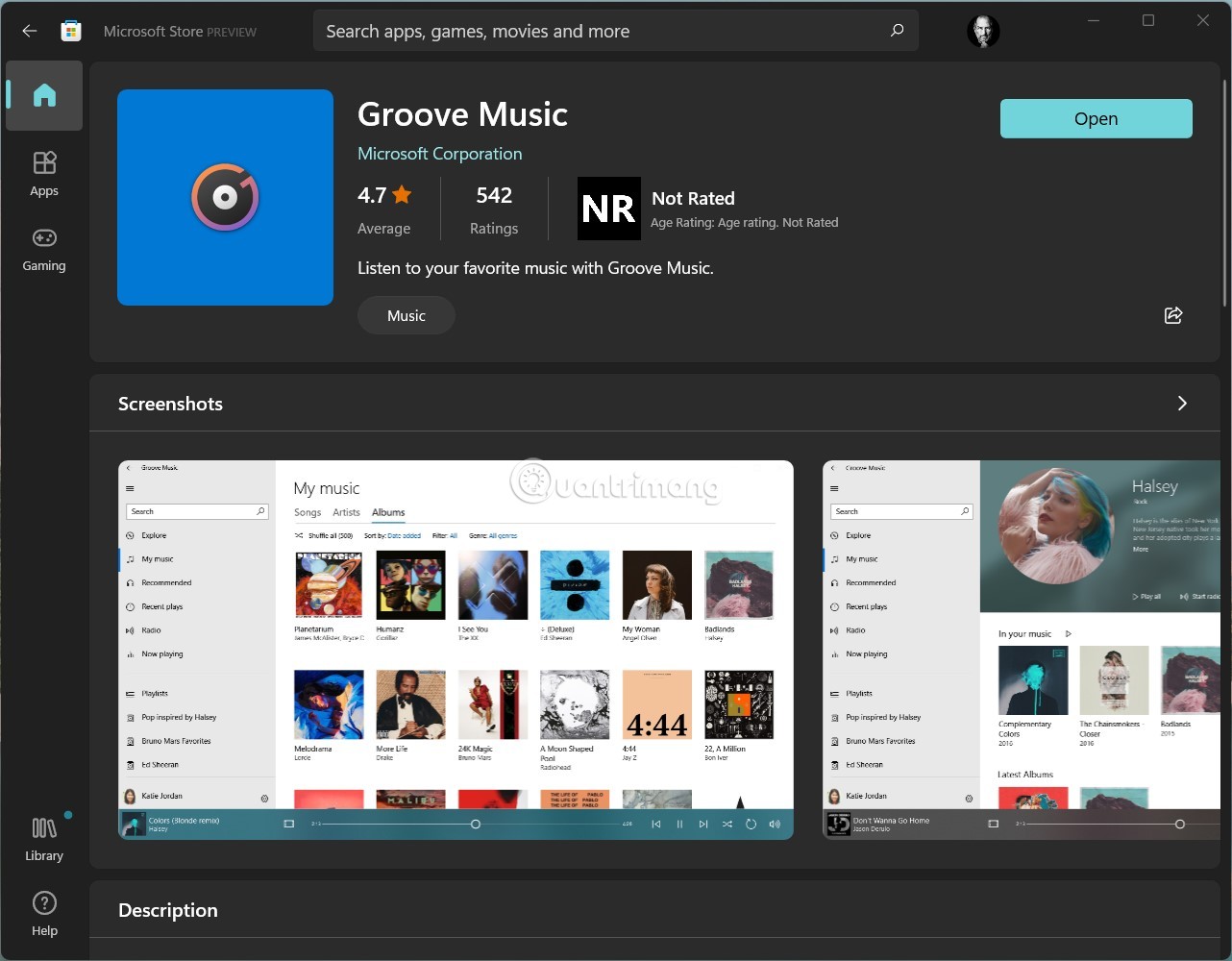Image resolution: width=1232 pixels, height=961 pixels.
Task: Click the Music category tag
Action: click(406, 315)
